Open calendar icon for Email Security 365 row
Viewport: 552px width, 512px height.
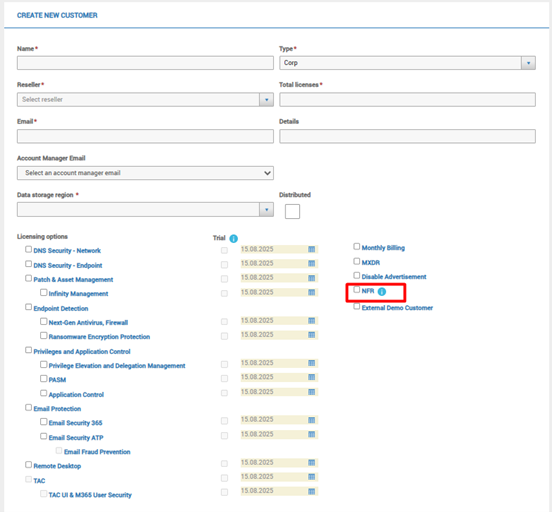(312, 420)
